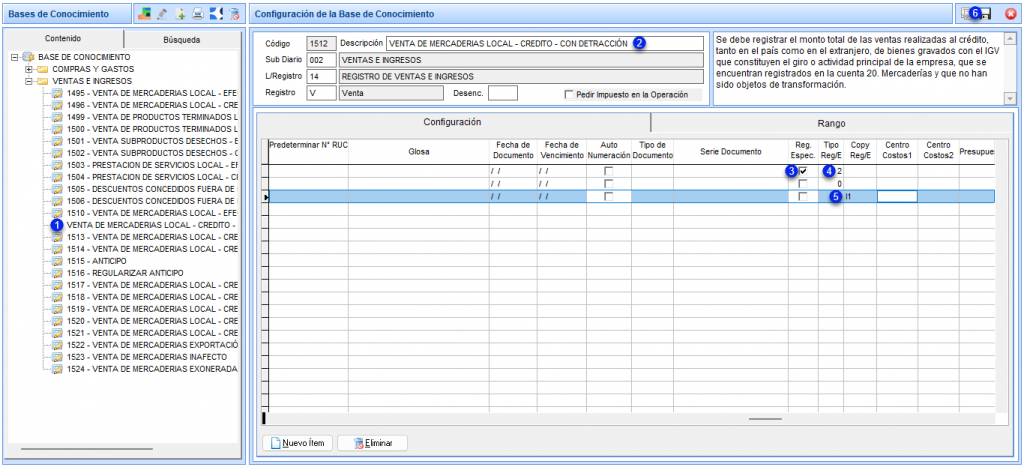
Task: Click the first colored icon in knowledge base toolbar
Action: 145,13
